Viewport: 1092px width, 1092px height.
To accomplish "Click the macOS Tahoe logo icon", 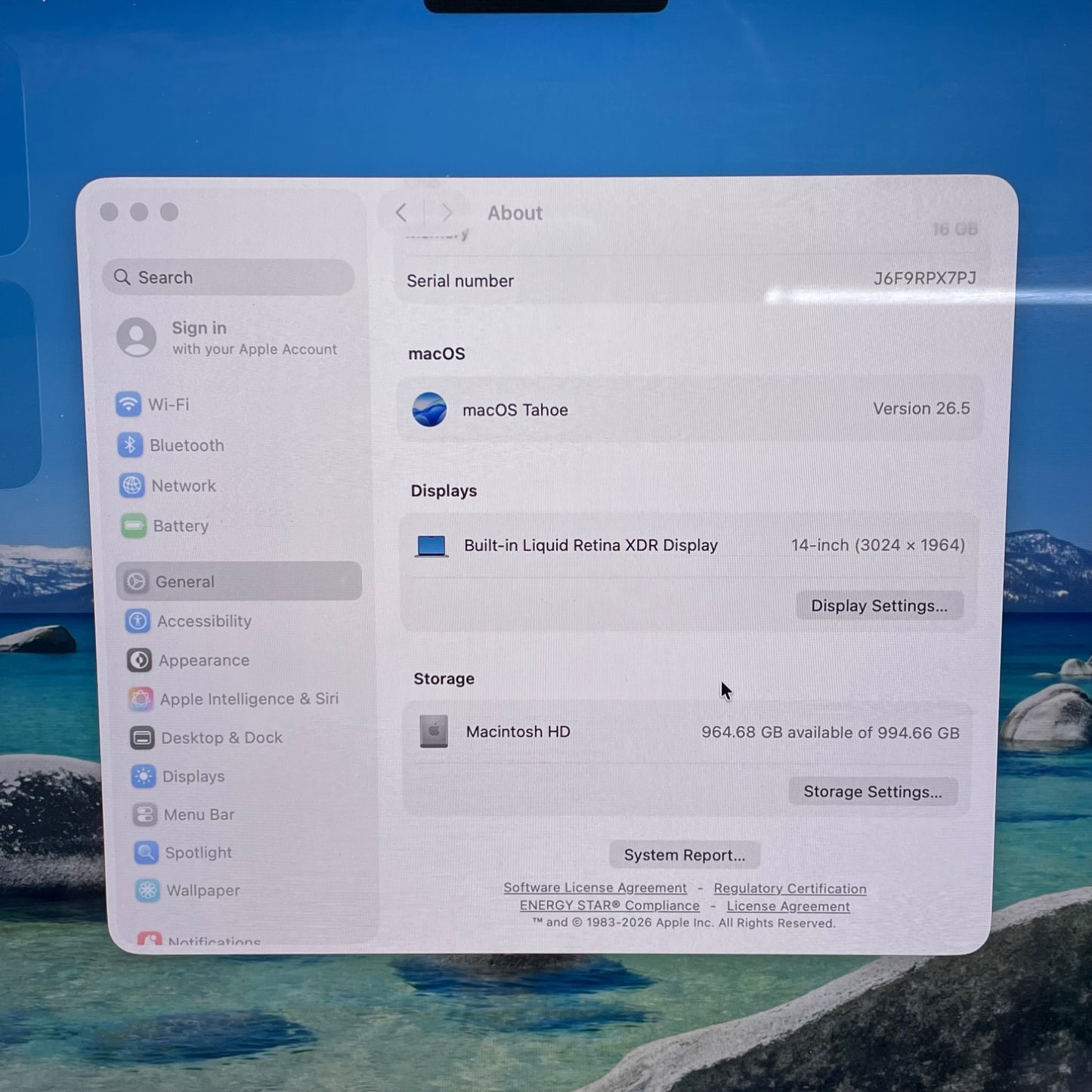I will point(429,410).
